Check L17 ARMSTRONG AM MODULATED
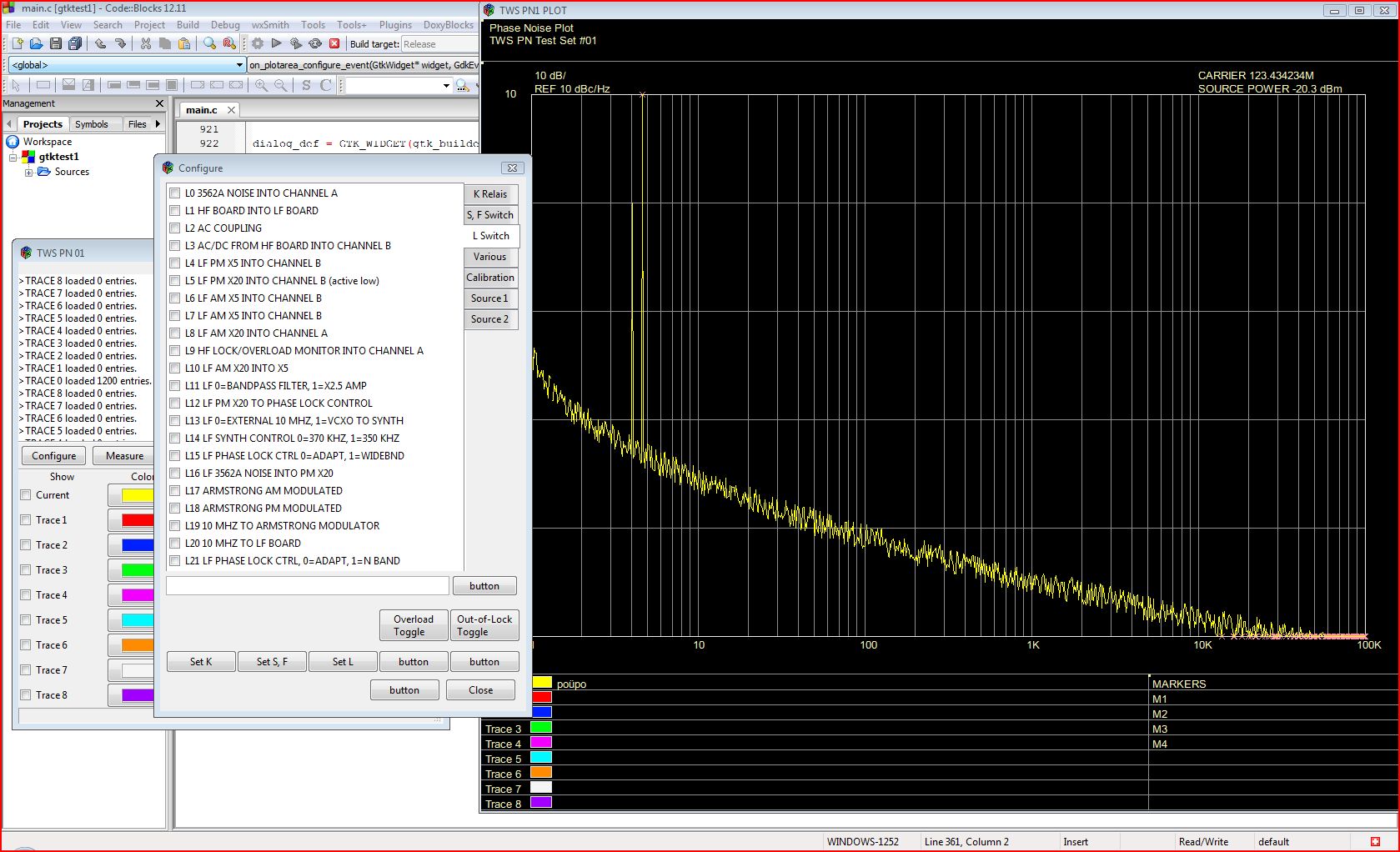The image size is (1400, 852). [175, 491]
